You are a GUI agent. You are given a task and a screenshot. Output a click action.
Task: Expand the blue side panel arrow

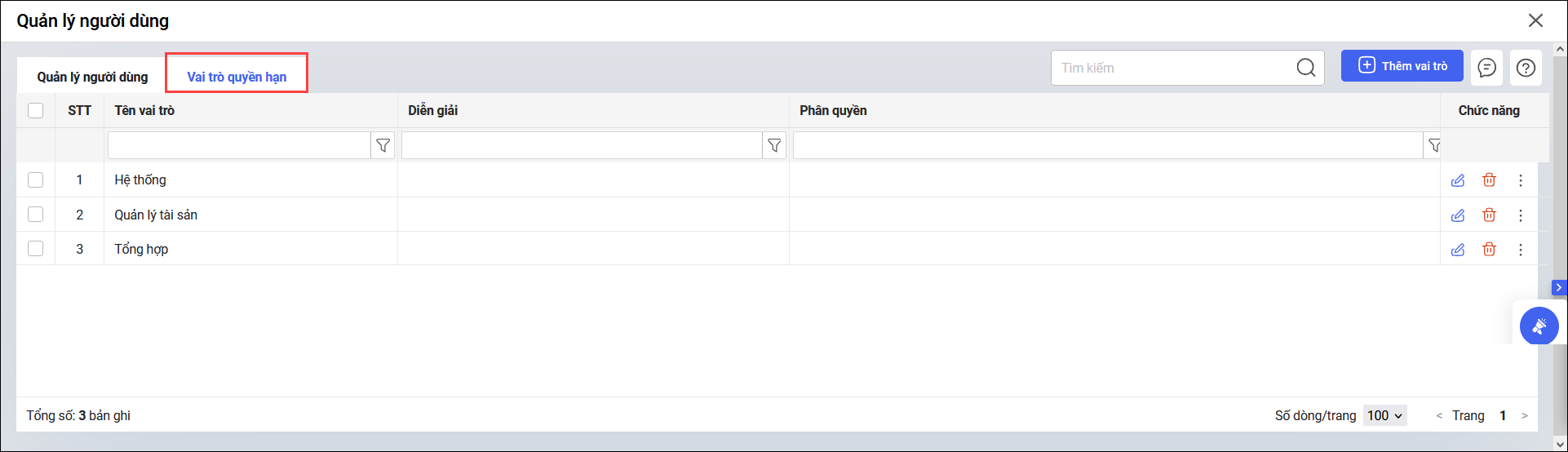[x=1559, y=287]
